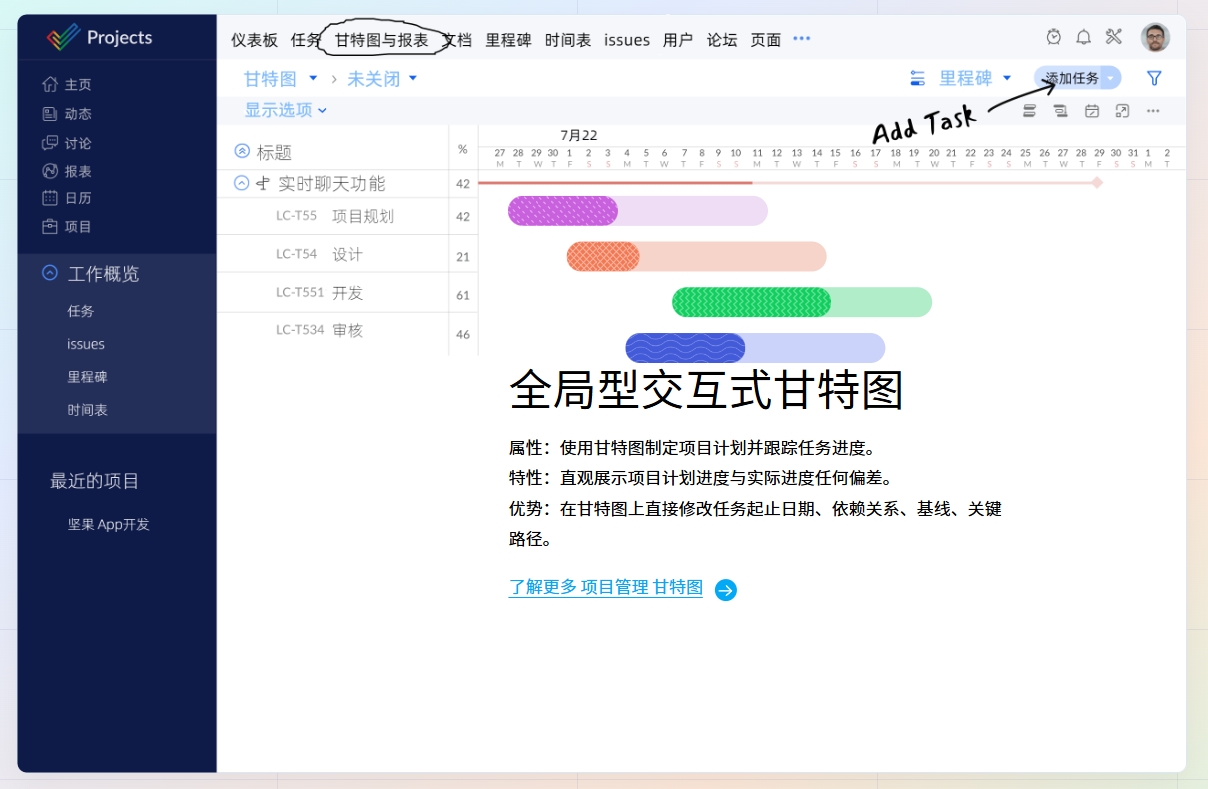Switch to the 甘特图与报表 tab

[x=381, y=40]
